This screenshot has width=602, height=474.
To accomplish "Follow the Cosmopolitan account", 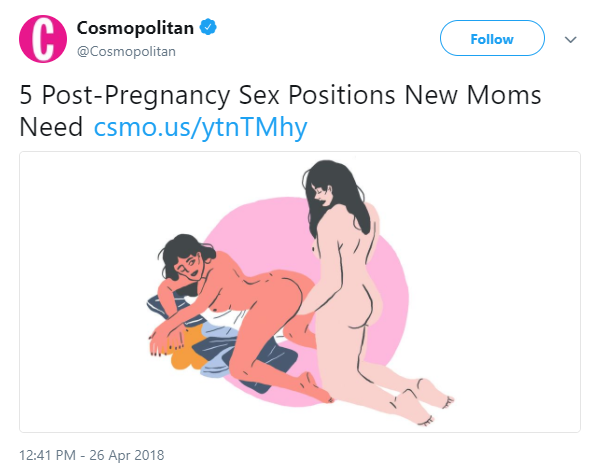I will (492, 38).
